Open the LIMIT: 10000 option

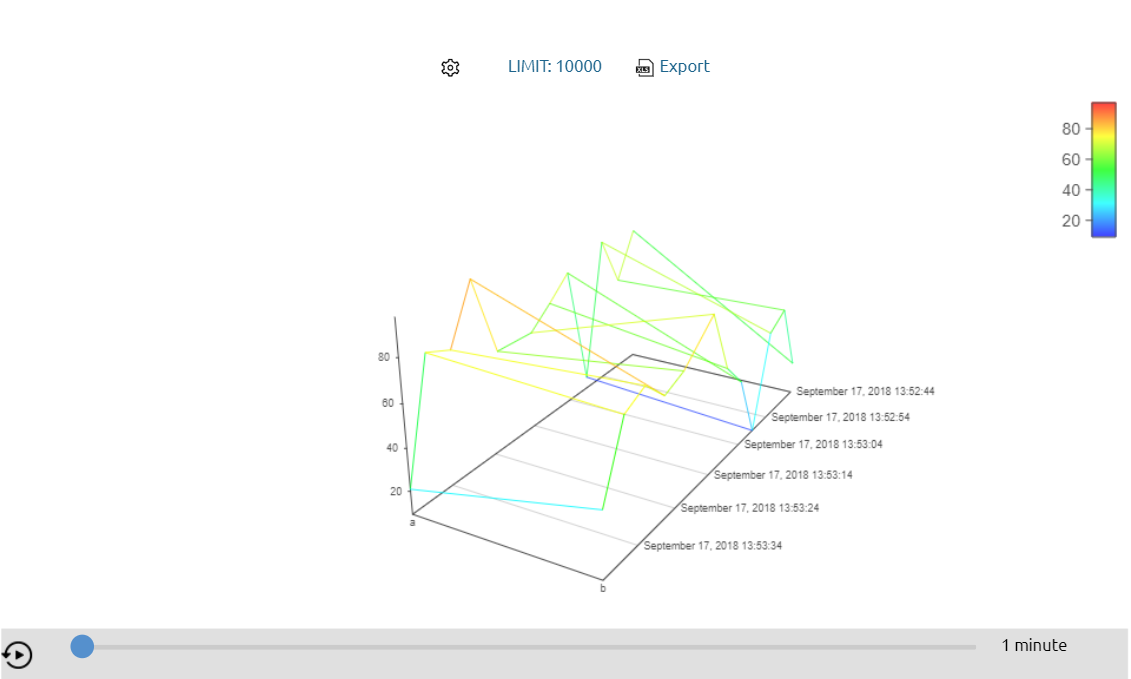click(555, 66)
